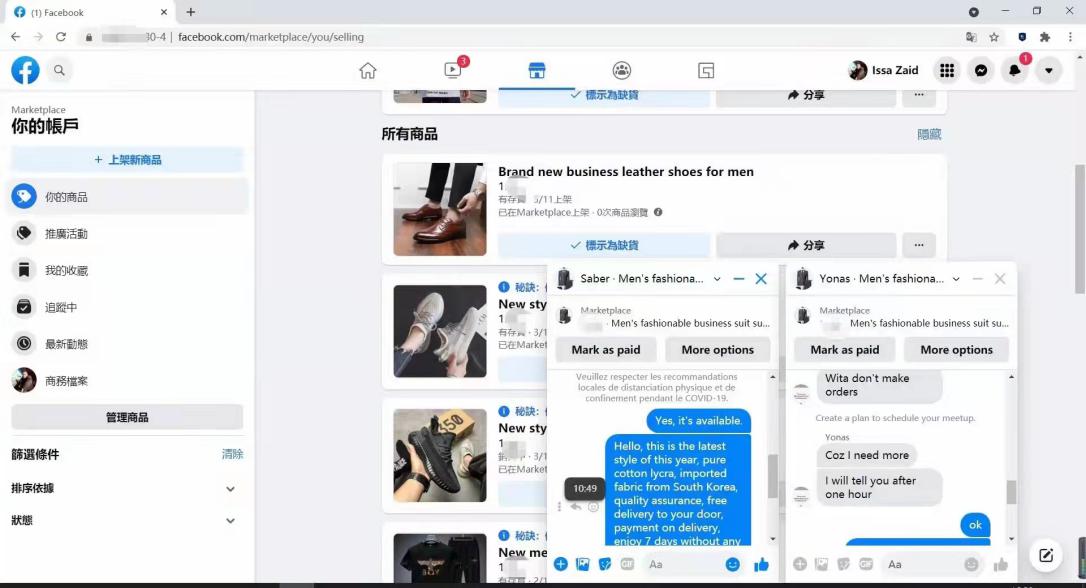Open the sticker picker in Saber's chat
Screen dimensions: 1086x588
(604, 564)
